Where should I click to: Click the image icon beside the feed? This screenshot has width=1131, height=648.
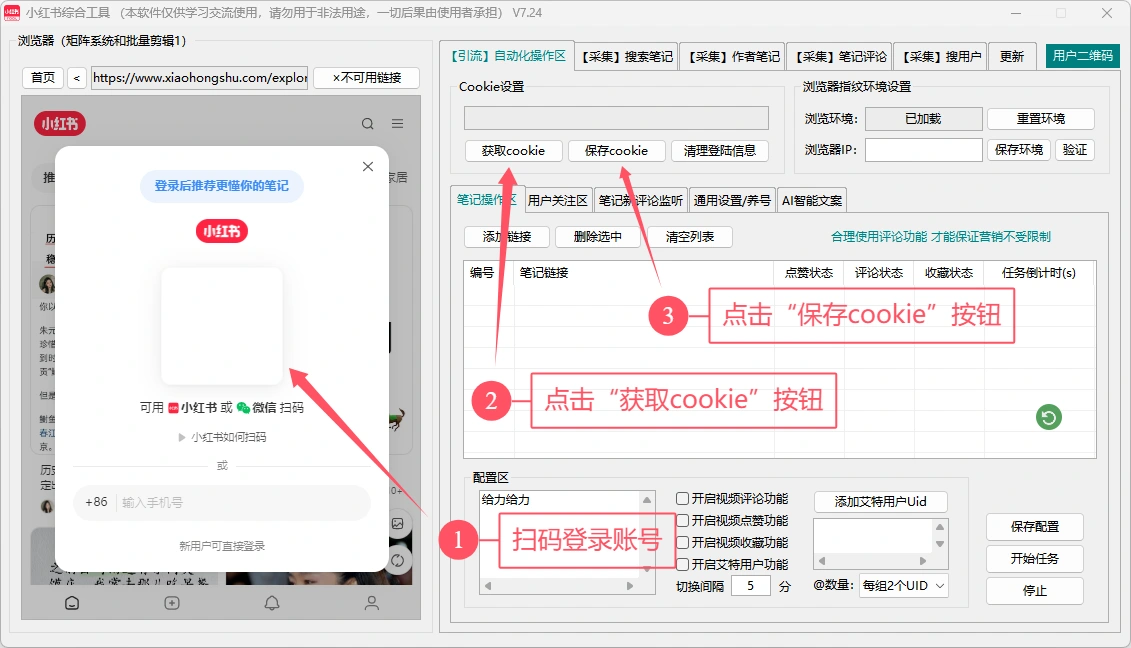click(397, 524)
